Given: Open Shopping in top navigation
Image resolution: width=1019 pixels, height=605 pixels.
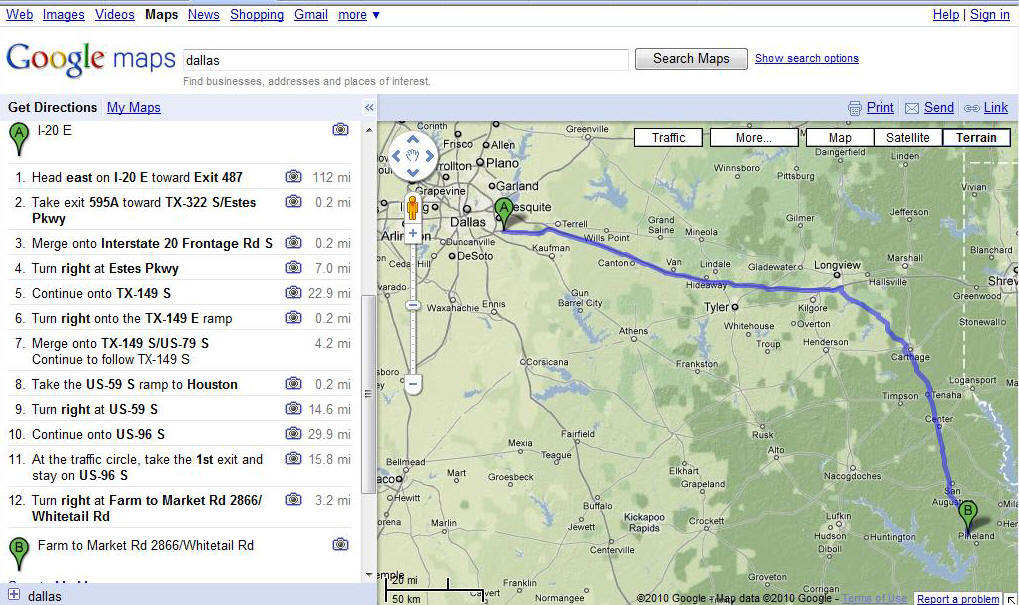Looking at the screenshot, I should point(257,14).
